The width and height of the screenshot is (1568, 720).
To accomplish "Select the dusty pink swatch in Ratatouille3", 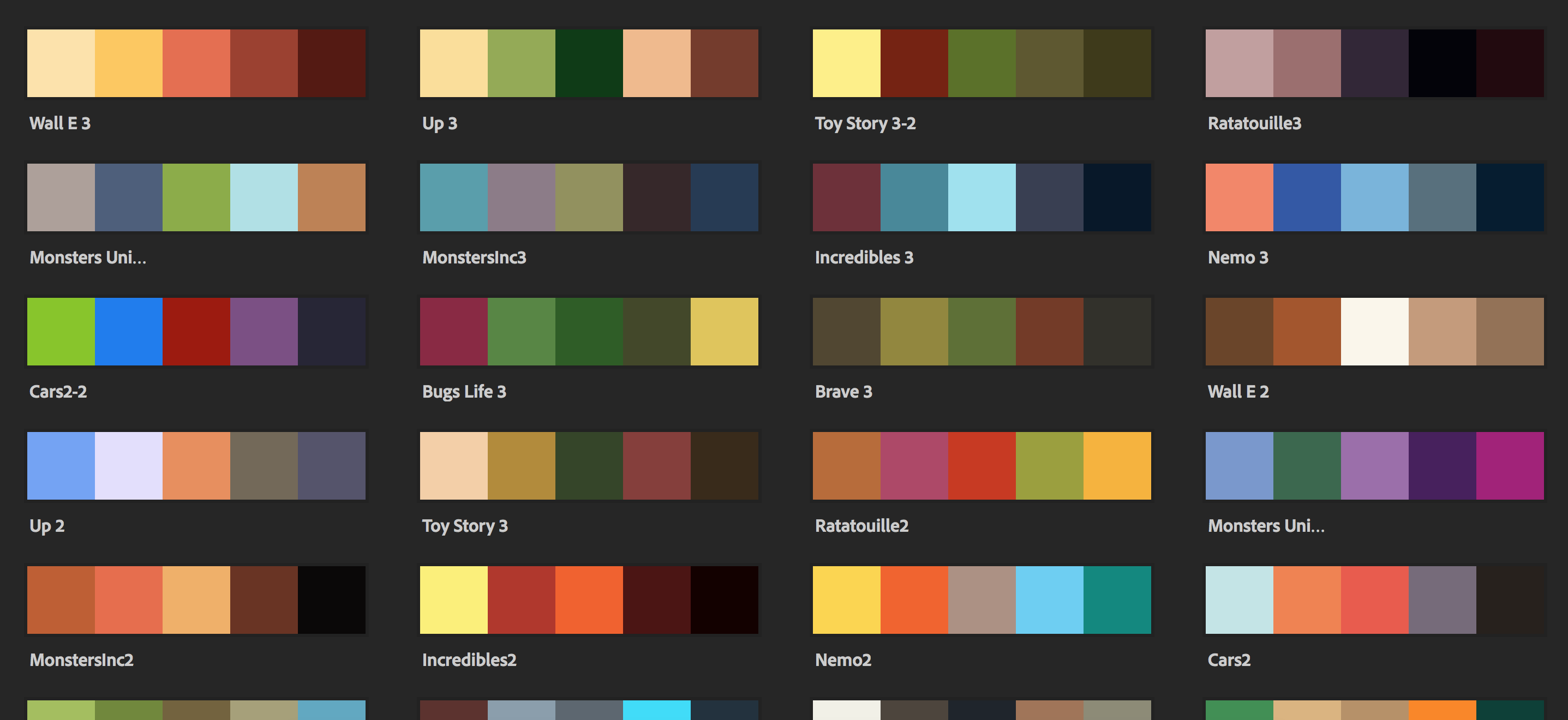I will pyautogui.click(x=1240, y=63).
